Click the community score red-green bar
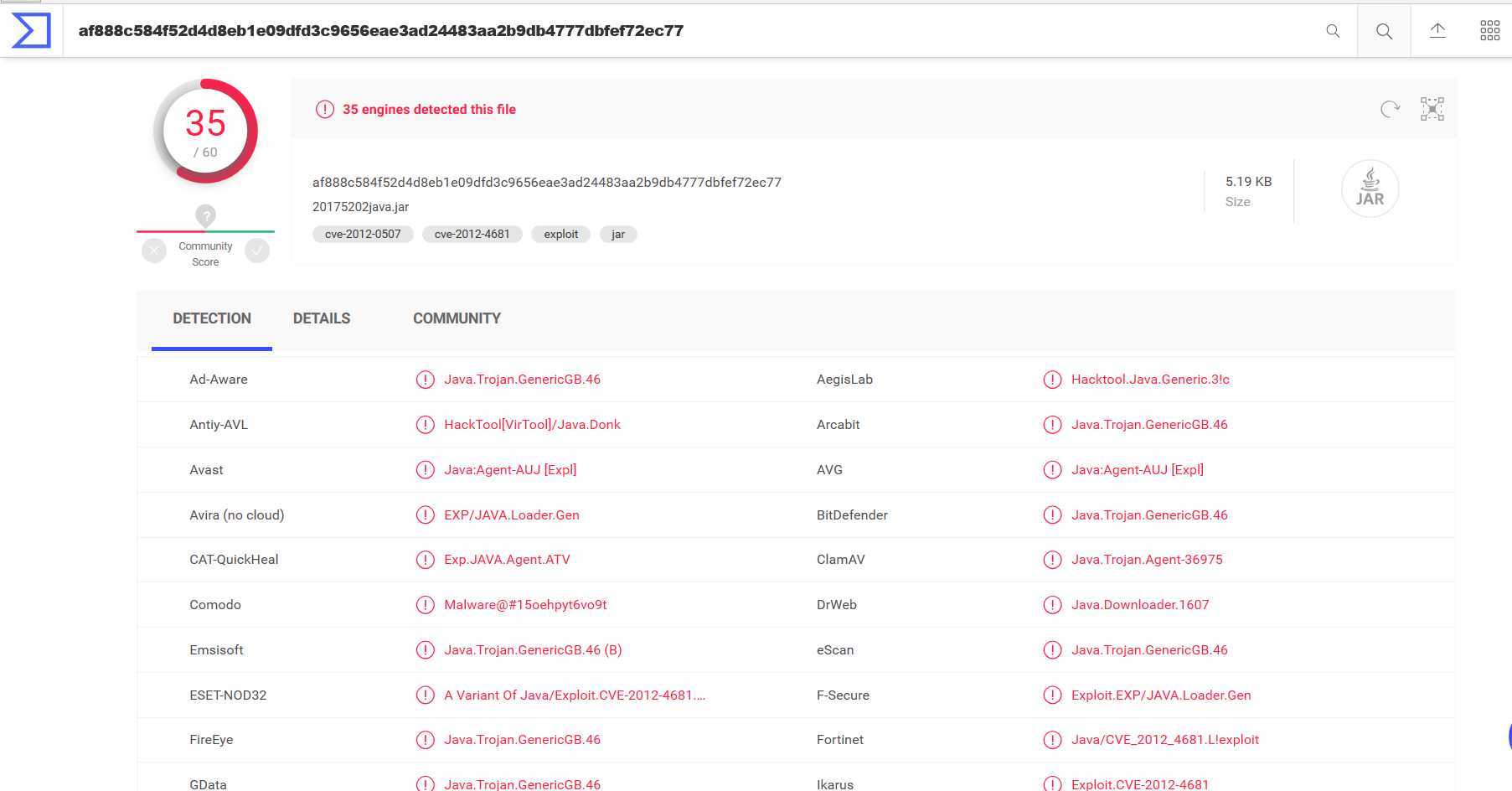The height and width of the screenshot is (791, 1512). (x=205, y=231)
